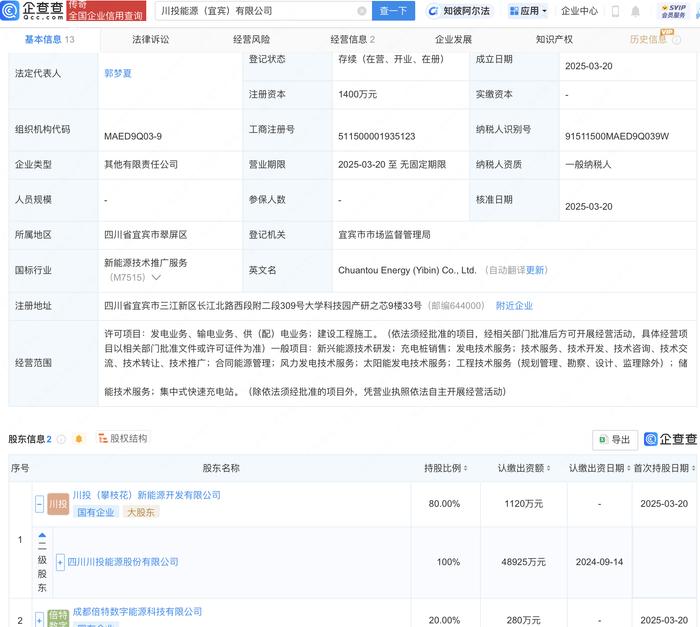This screenshot has width=700, height=627.
Task: Switch to 法律诉讼 tab
Action: 151,40
